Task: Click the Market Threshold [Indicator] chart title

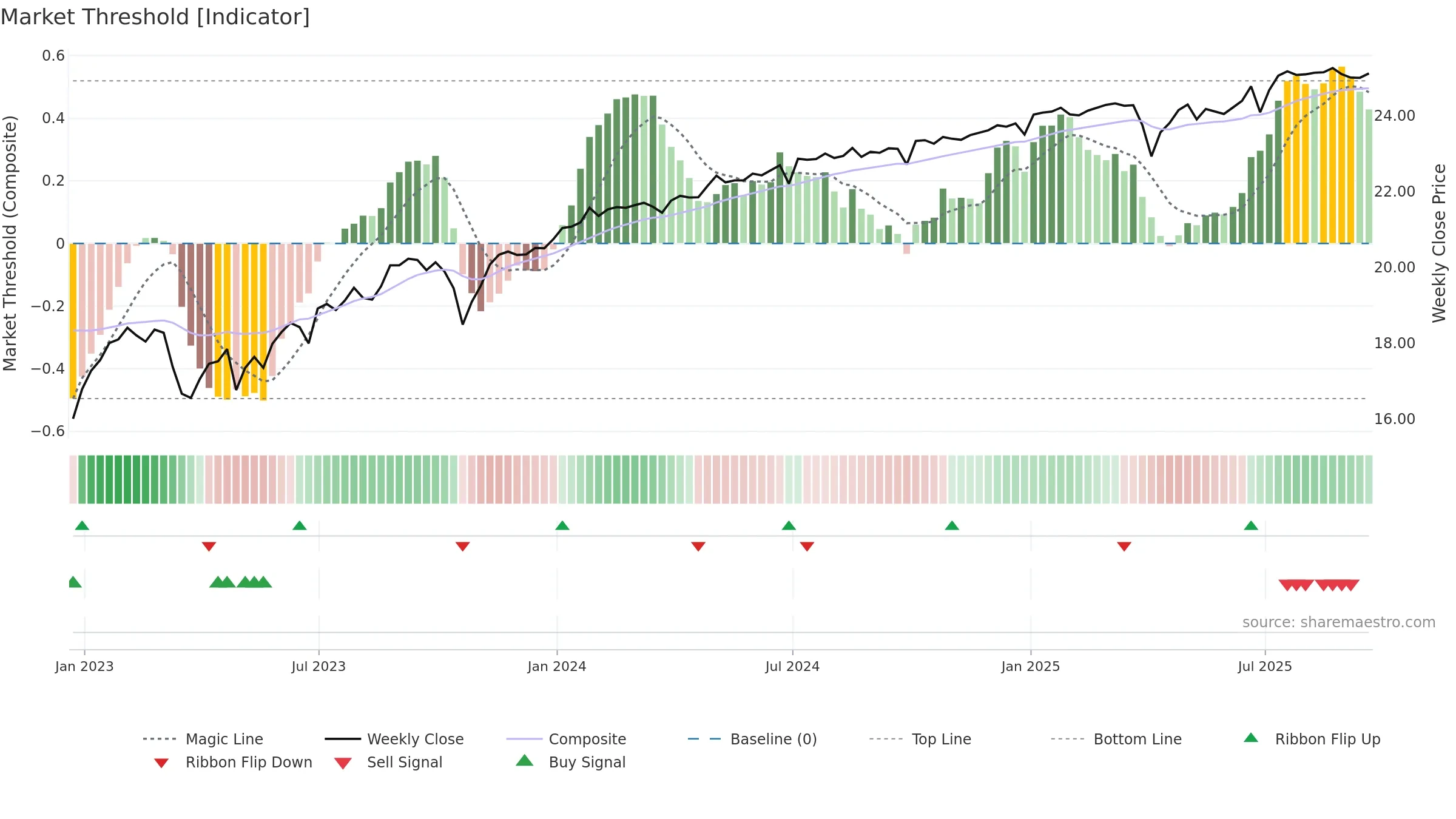Action: pos(155,17)
